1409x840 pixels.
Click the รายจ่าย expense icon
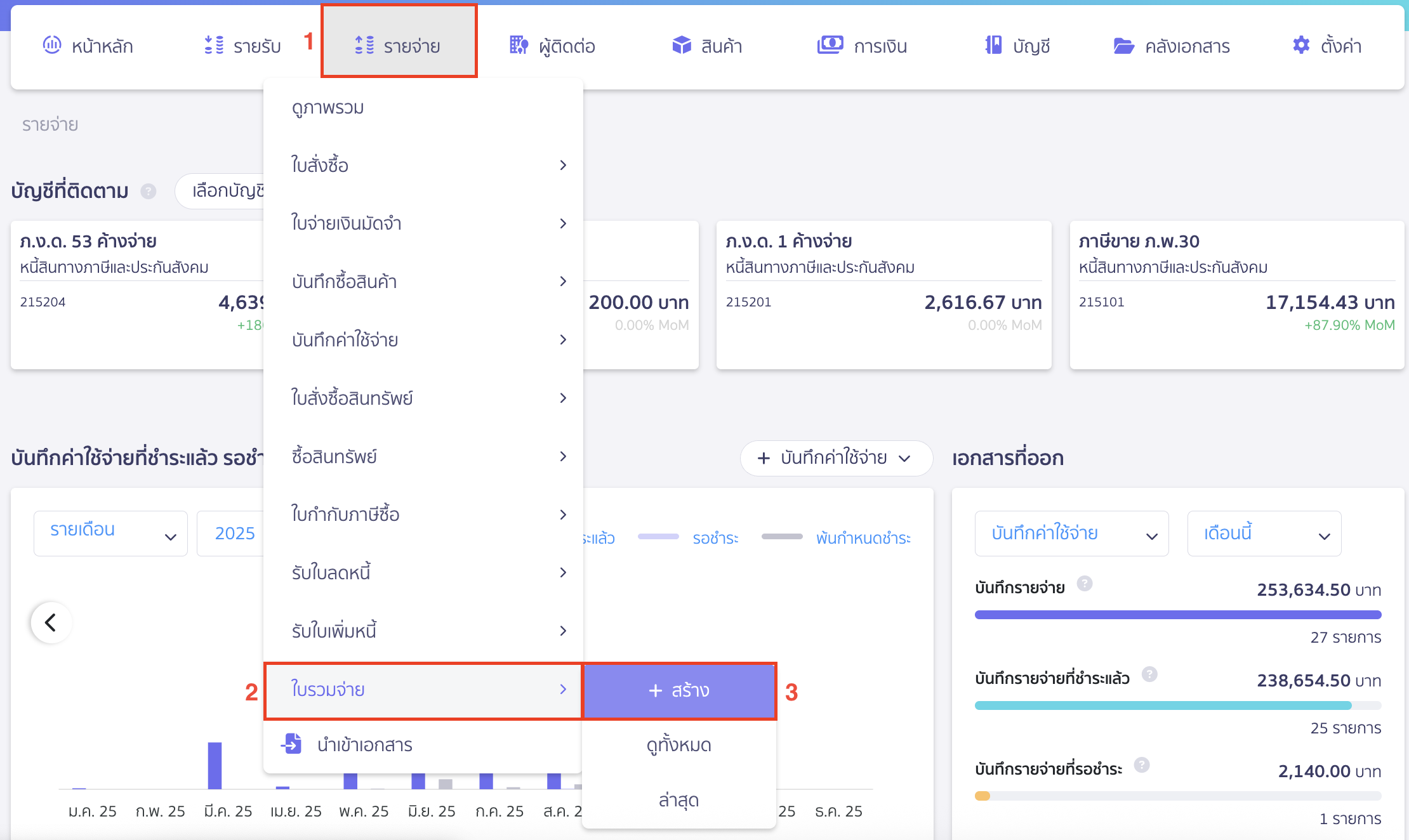pos(364,45)
